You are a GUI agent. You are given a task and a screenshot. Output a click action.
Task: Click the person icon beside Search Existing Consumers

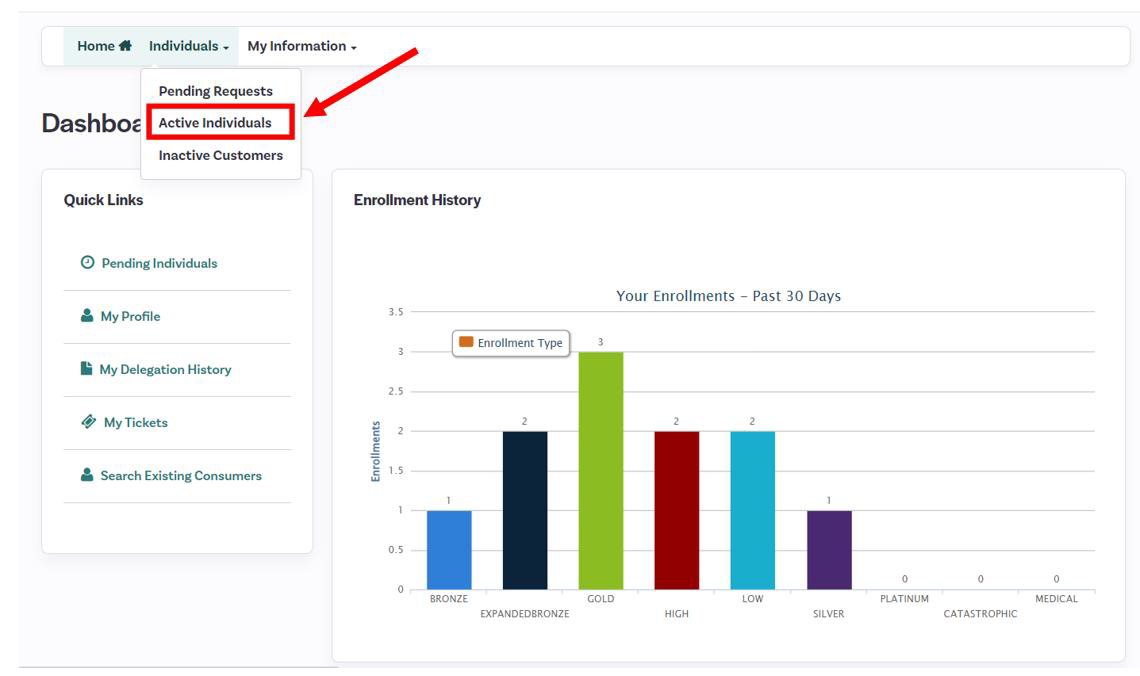click(x=87, y=476)
